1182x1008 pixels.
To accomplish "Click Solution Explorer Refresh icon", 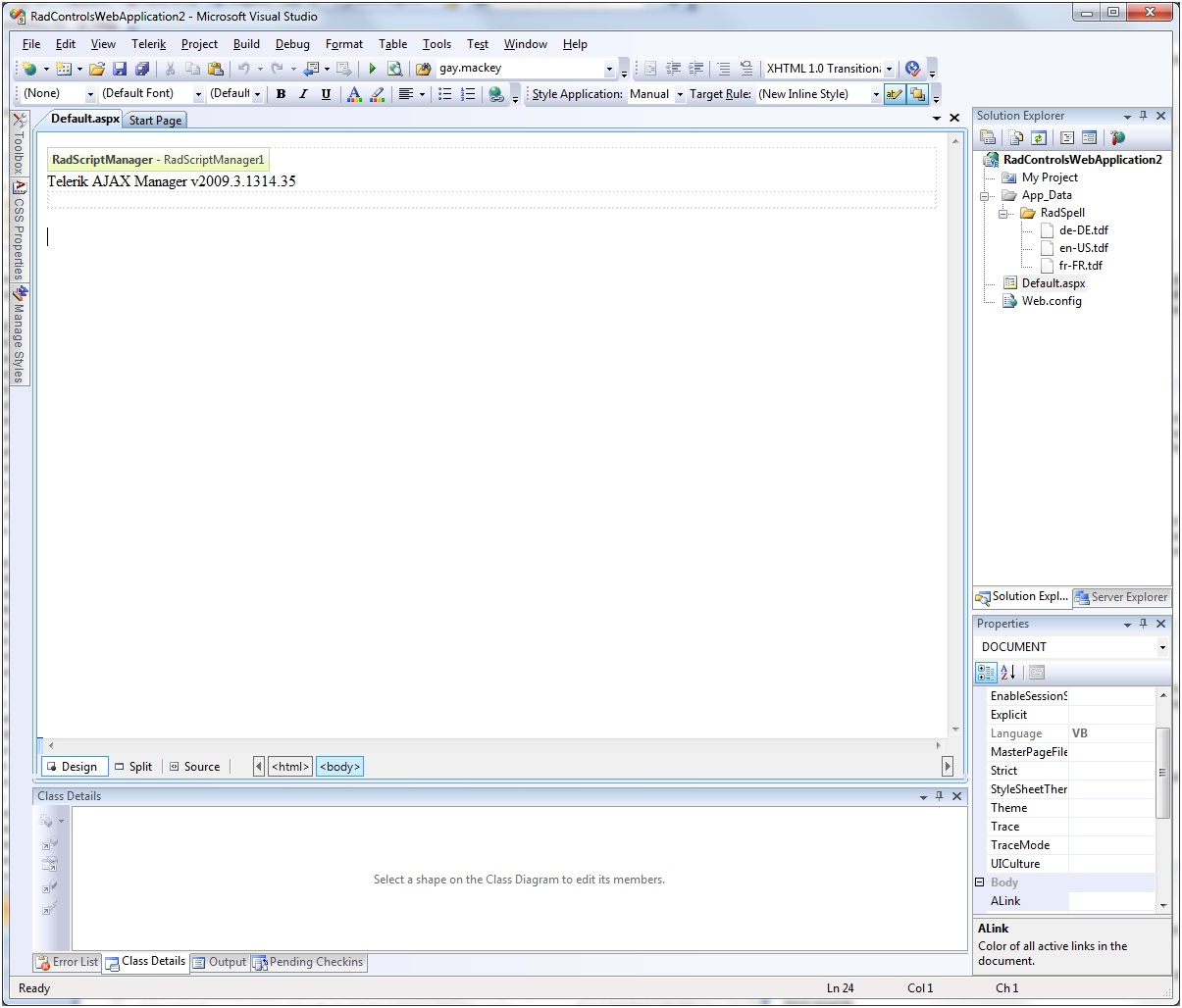I will point(1039,138).
